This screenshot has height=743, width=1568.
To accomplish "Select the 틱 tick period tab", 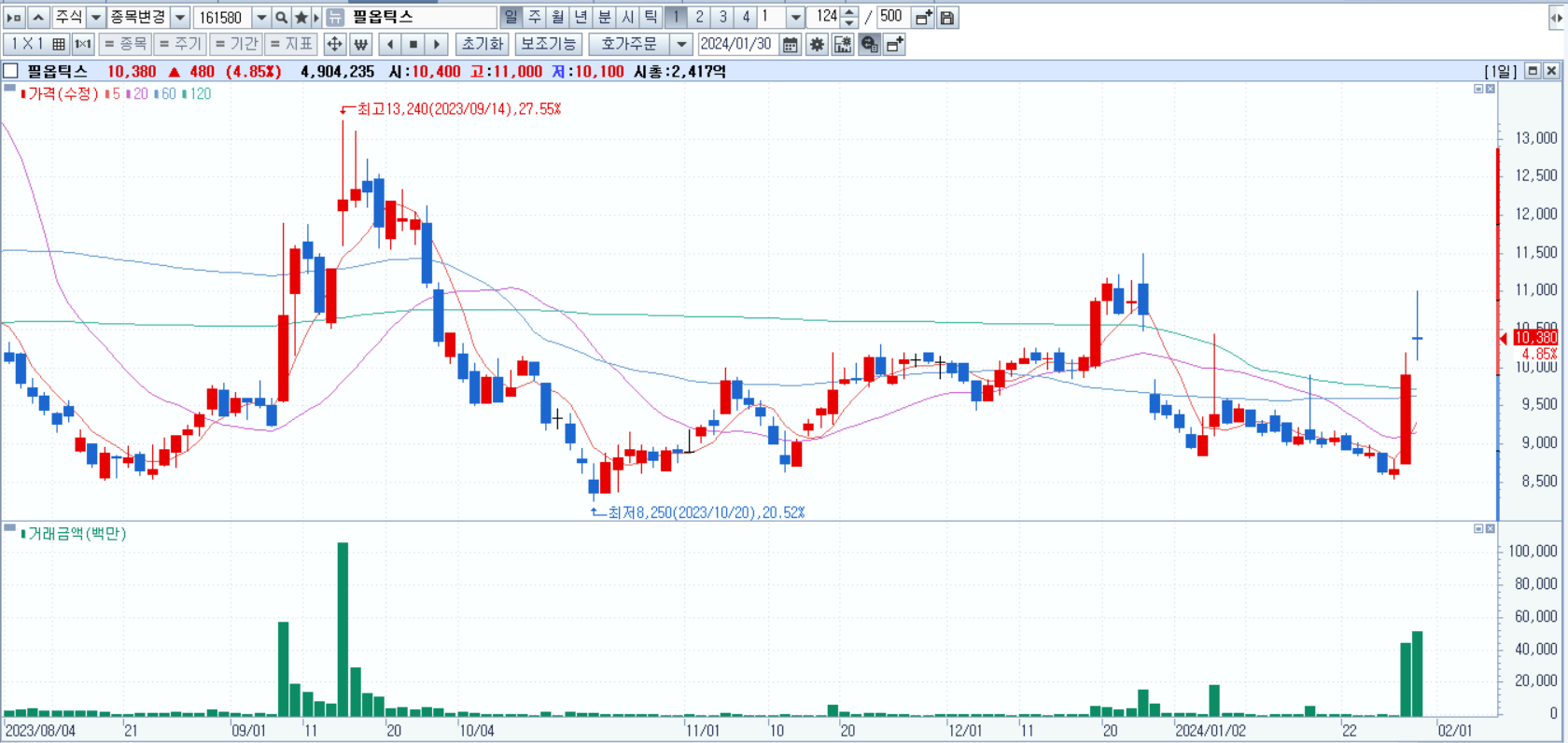I will 651,17.
